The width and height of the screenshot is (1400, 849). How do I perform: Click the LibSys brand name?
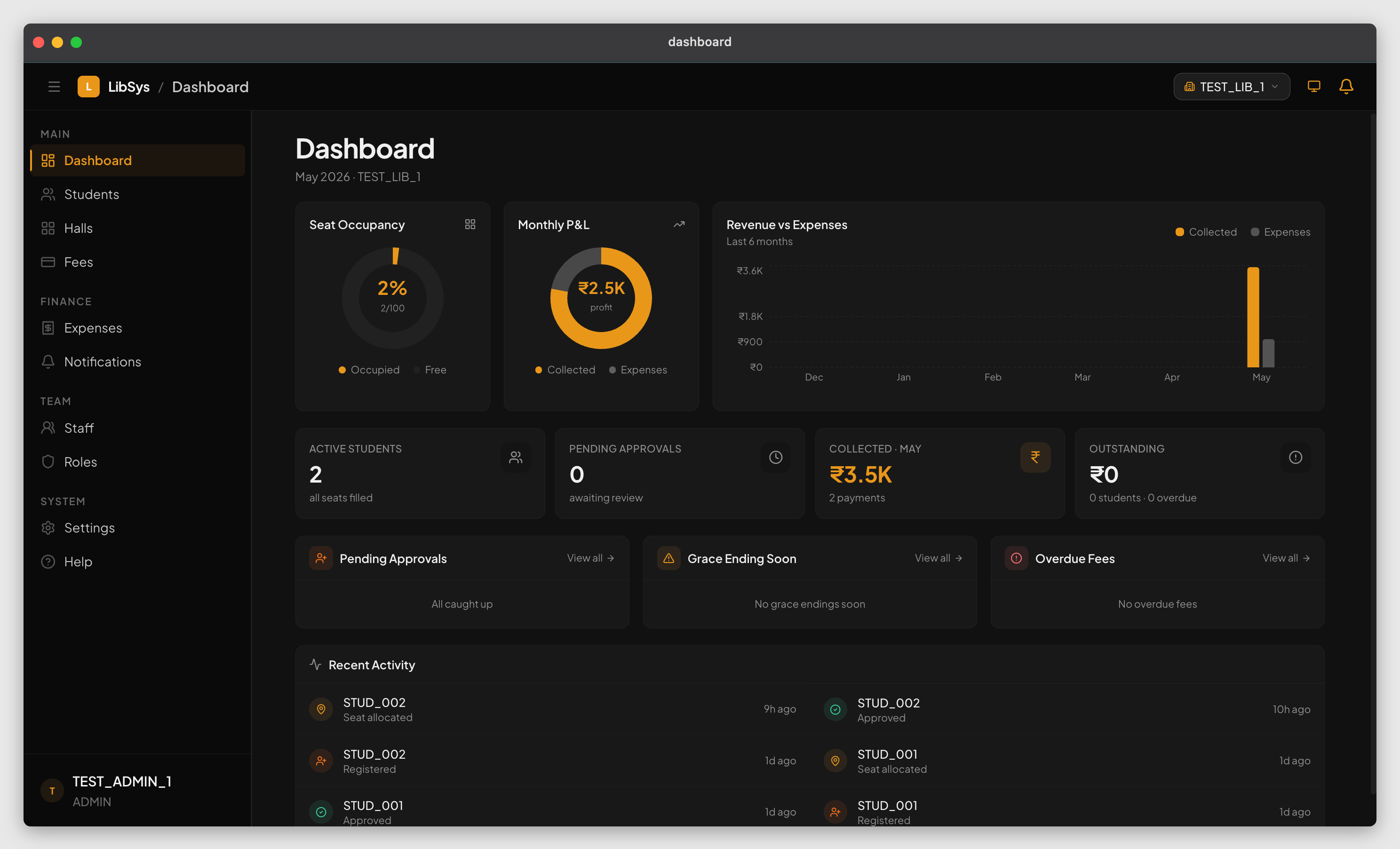click(129, 87)
